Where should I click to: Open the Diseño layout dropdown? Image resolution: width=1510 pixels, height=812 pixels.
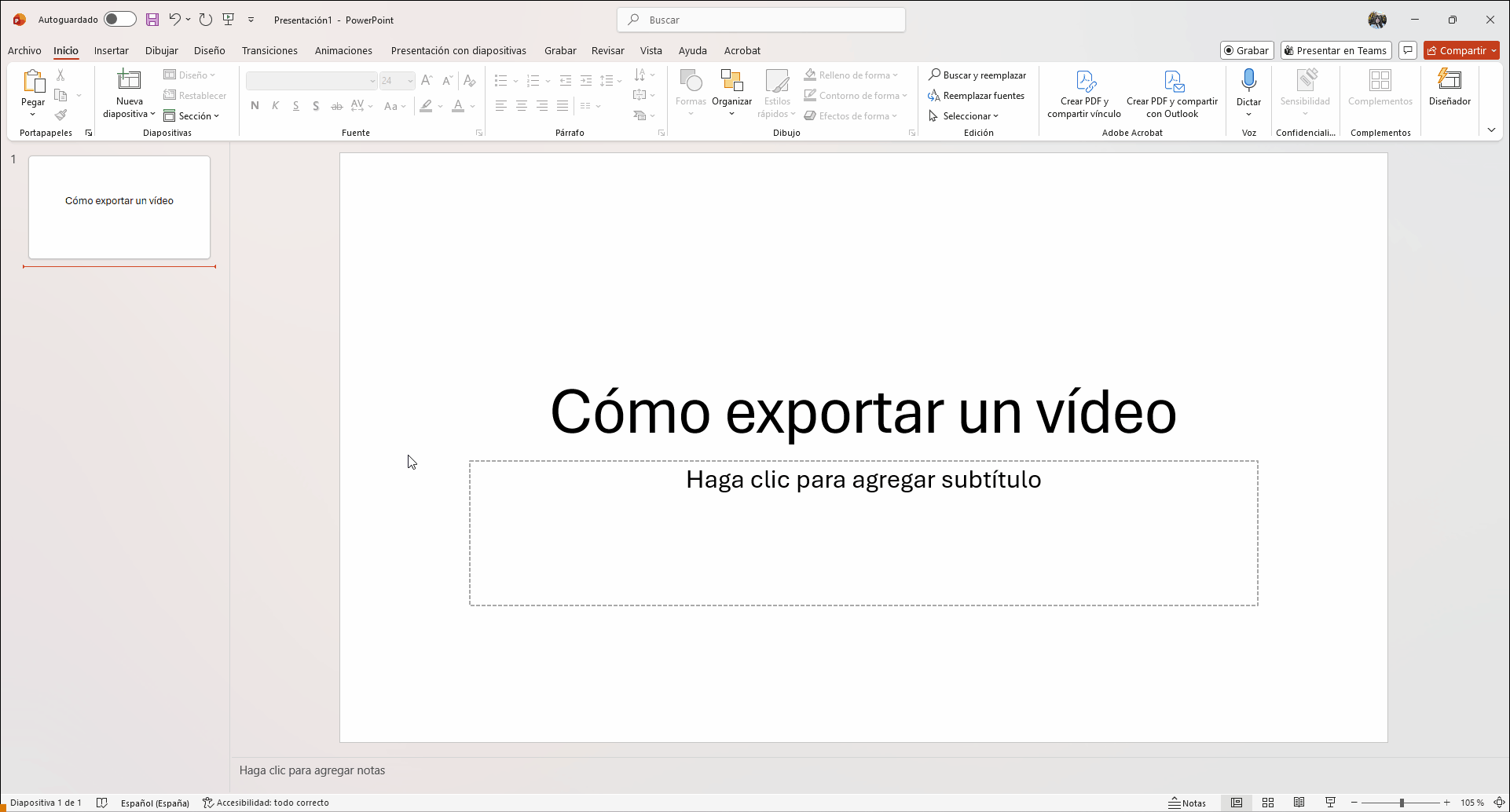coord(189,75)
